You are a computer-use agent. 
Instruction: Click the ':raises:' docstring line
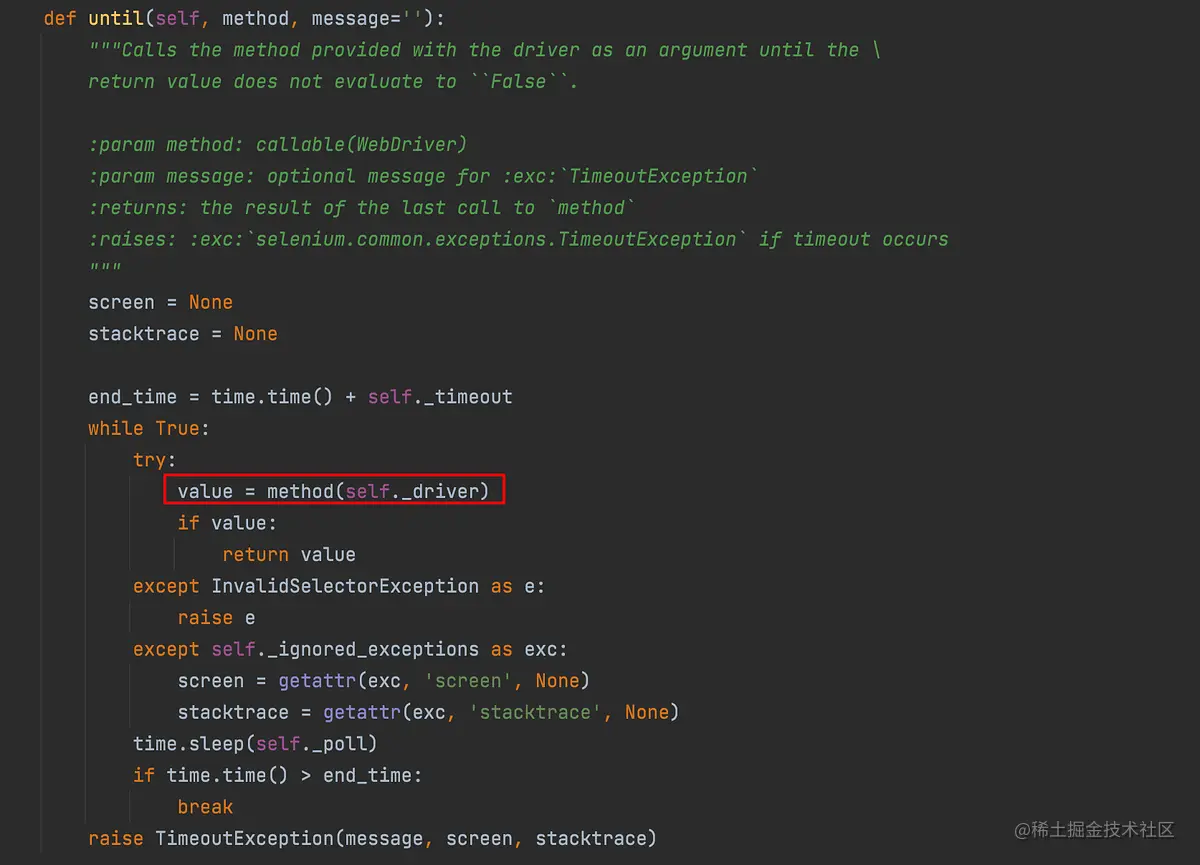pyautogui.click(x=518, y=239)
